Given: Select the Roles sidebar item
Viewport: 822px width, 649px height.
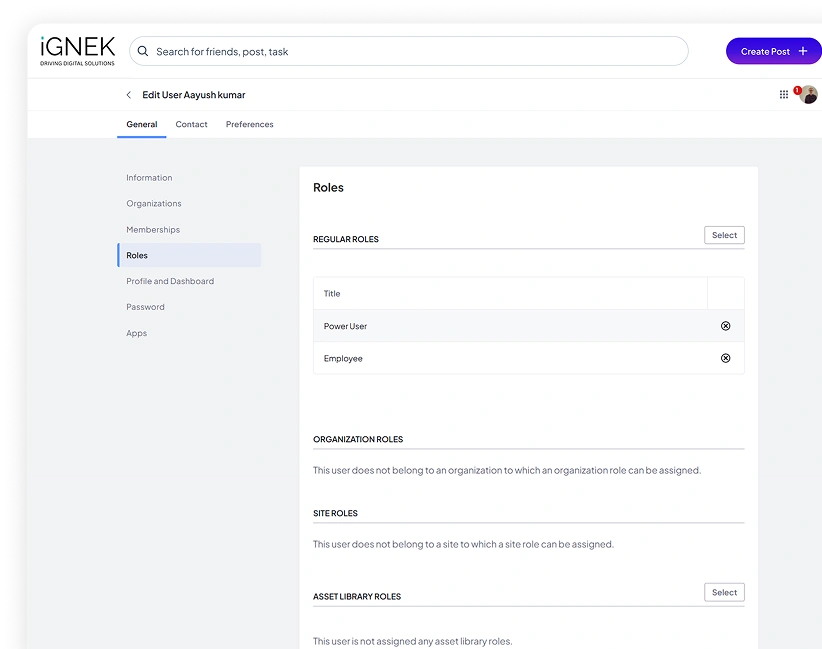Looking at the screenshot, I should click(x=189, y=255).
